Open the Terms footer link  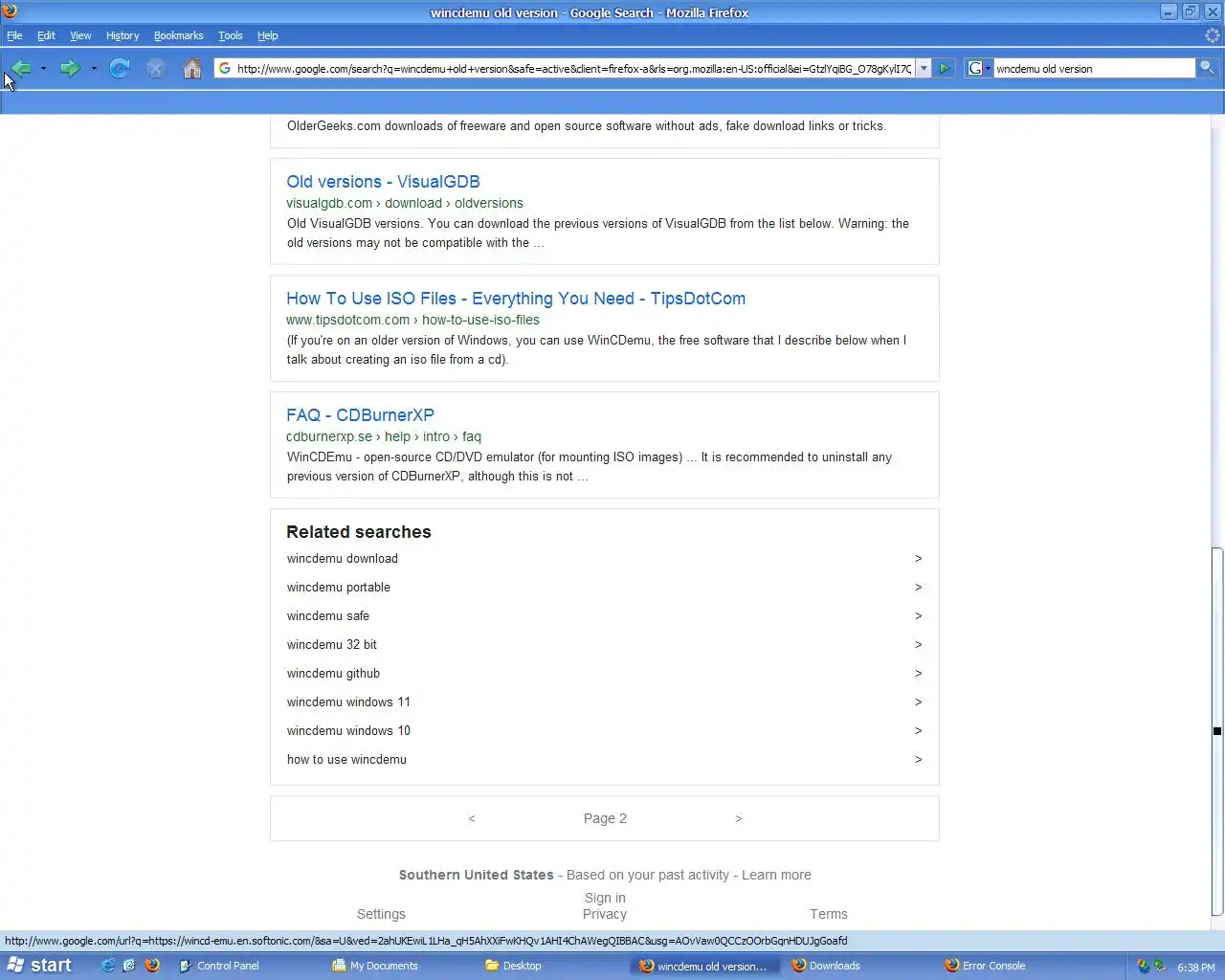(x=829, y=915)
